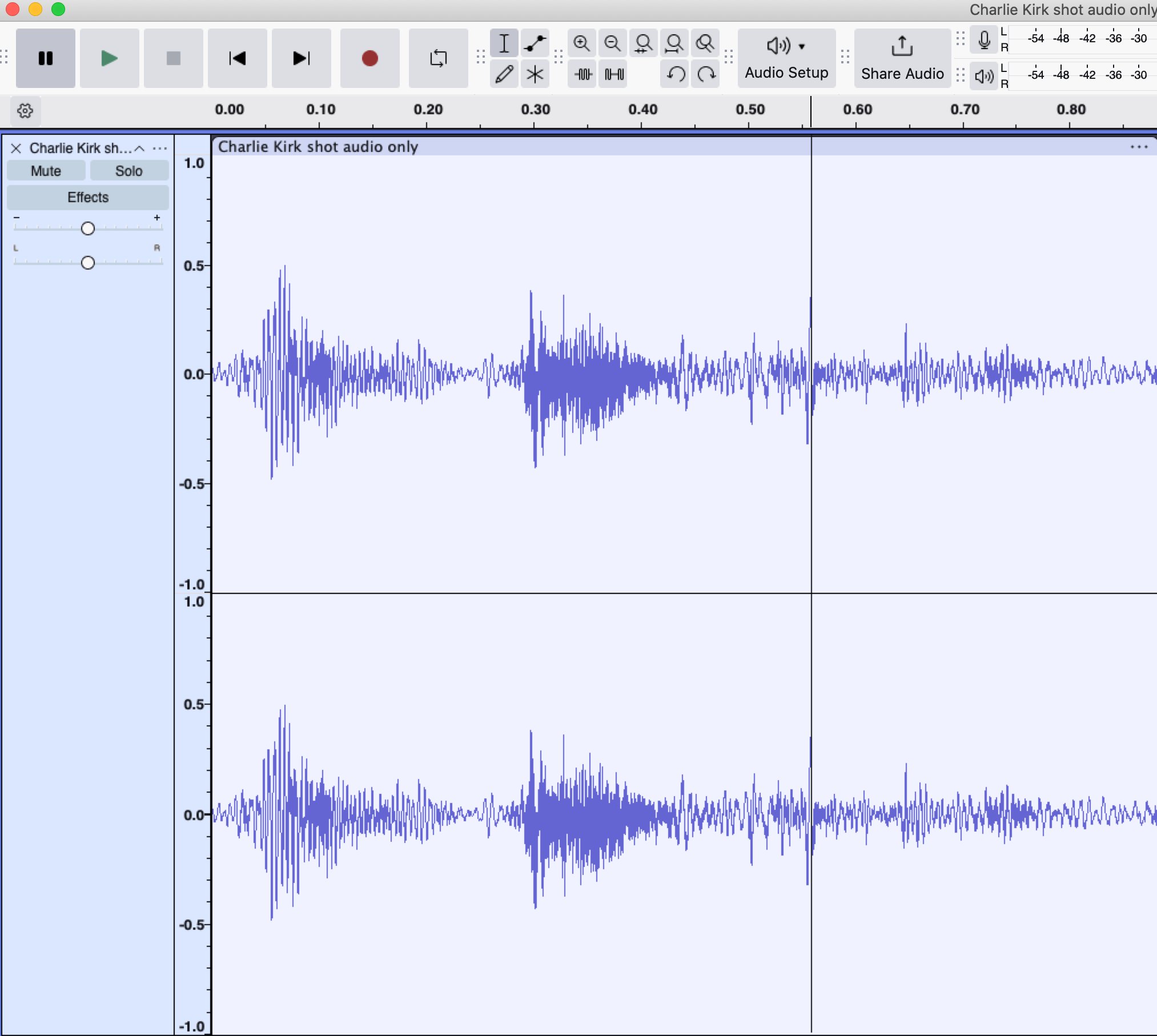Click the Share Audio button
Viewport: 1157px width, 1036px height.
[x=902, y=58]
